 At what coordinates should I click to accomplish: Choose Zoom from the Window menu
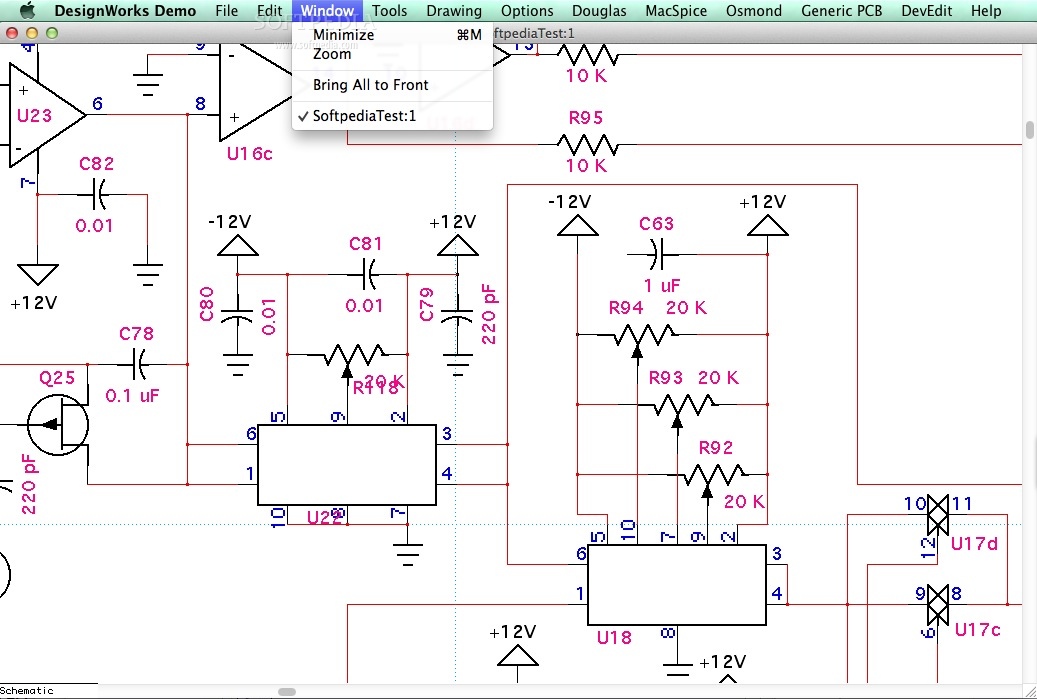392,54
